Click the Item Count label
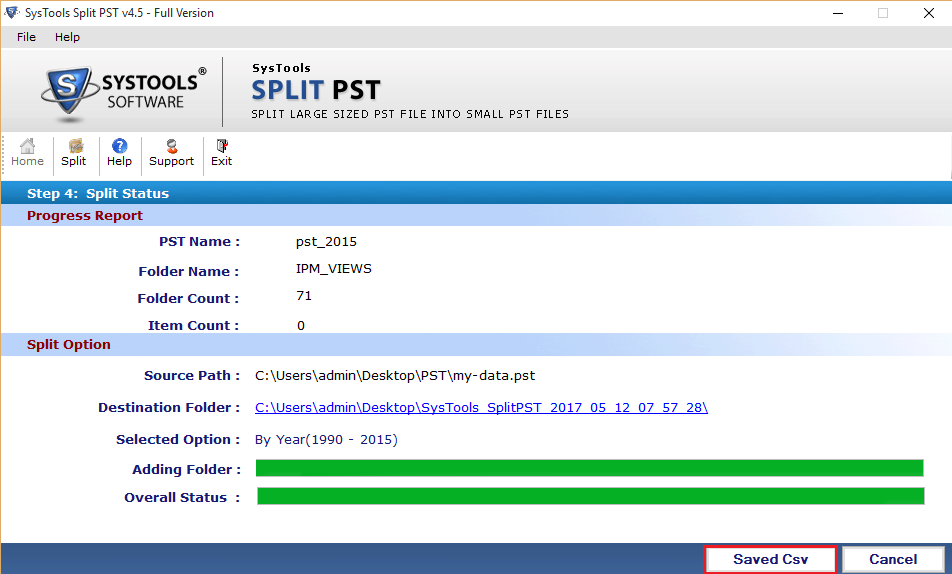952x574 pixels. pos(194,326)
